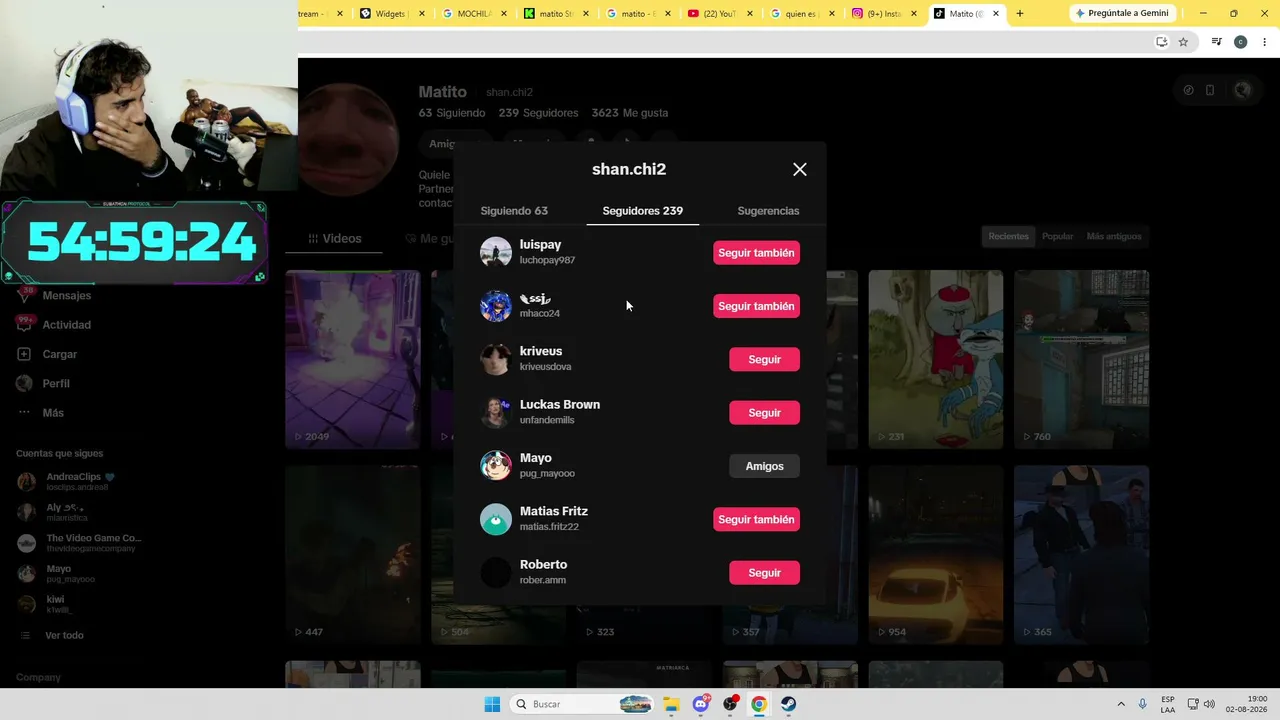Viewport: 1280px width, 720px height.
Task: Open the Más menu in the sidebar
Action: (x=53, y=413)
